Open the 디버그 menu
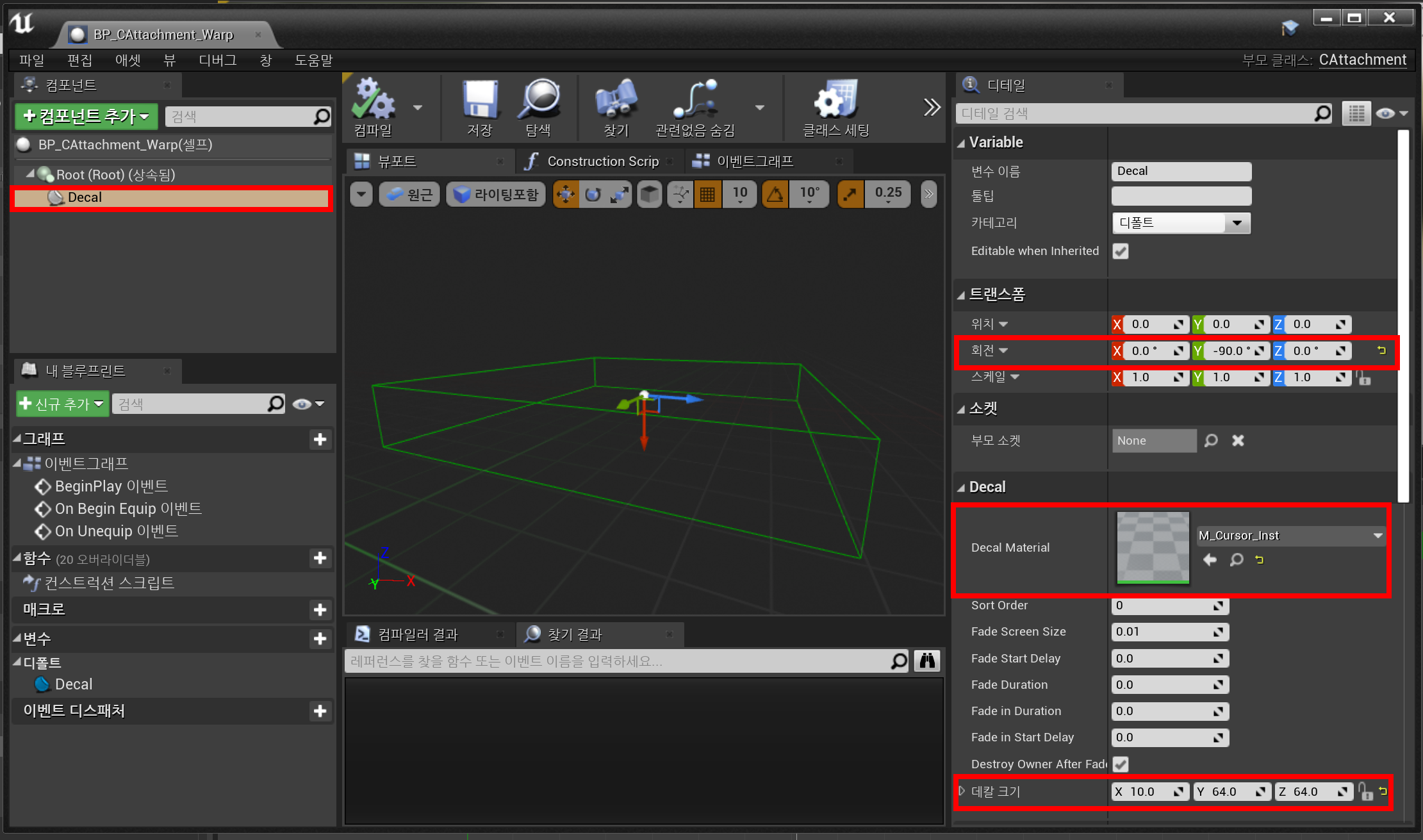Viewport: 1423px width, 840px height. pyautogui.click(x=217, y=60)
